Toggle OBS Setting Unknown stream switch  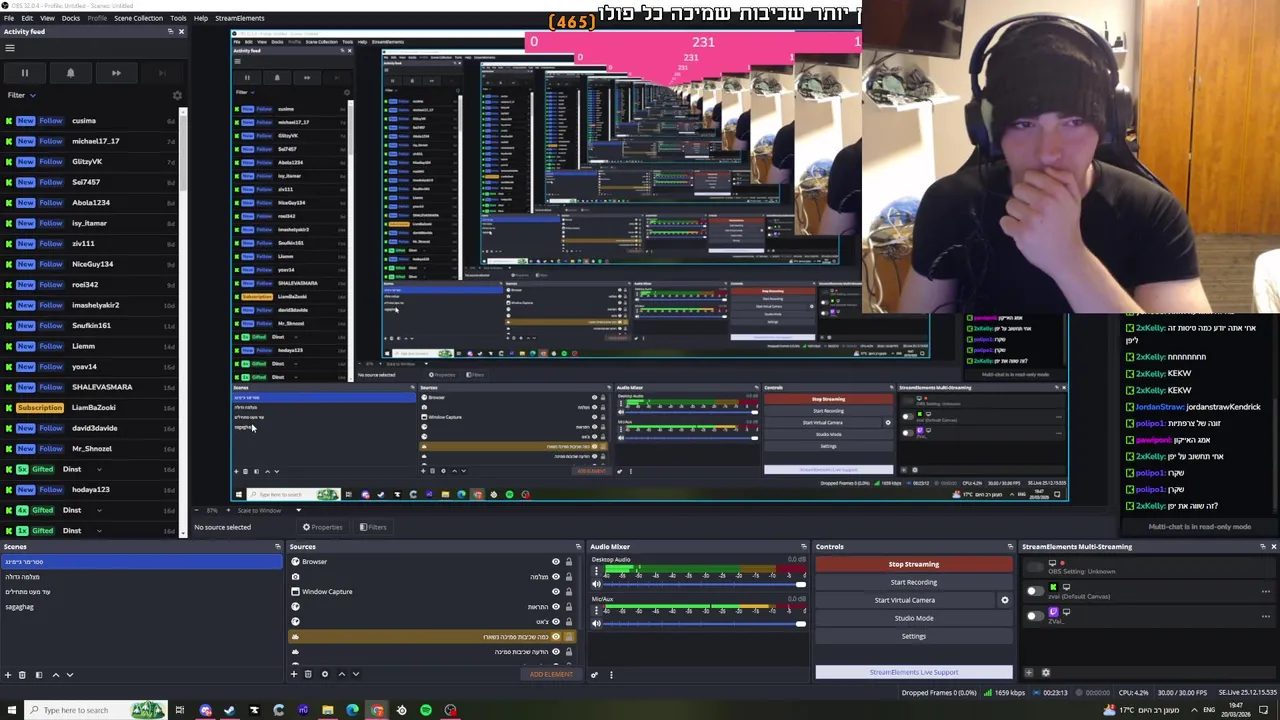point(1033,566)
